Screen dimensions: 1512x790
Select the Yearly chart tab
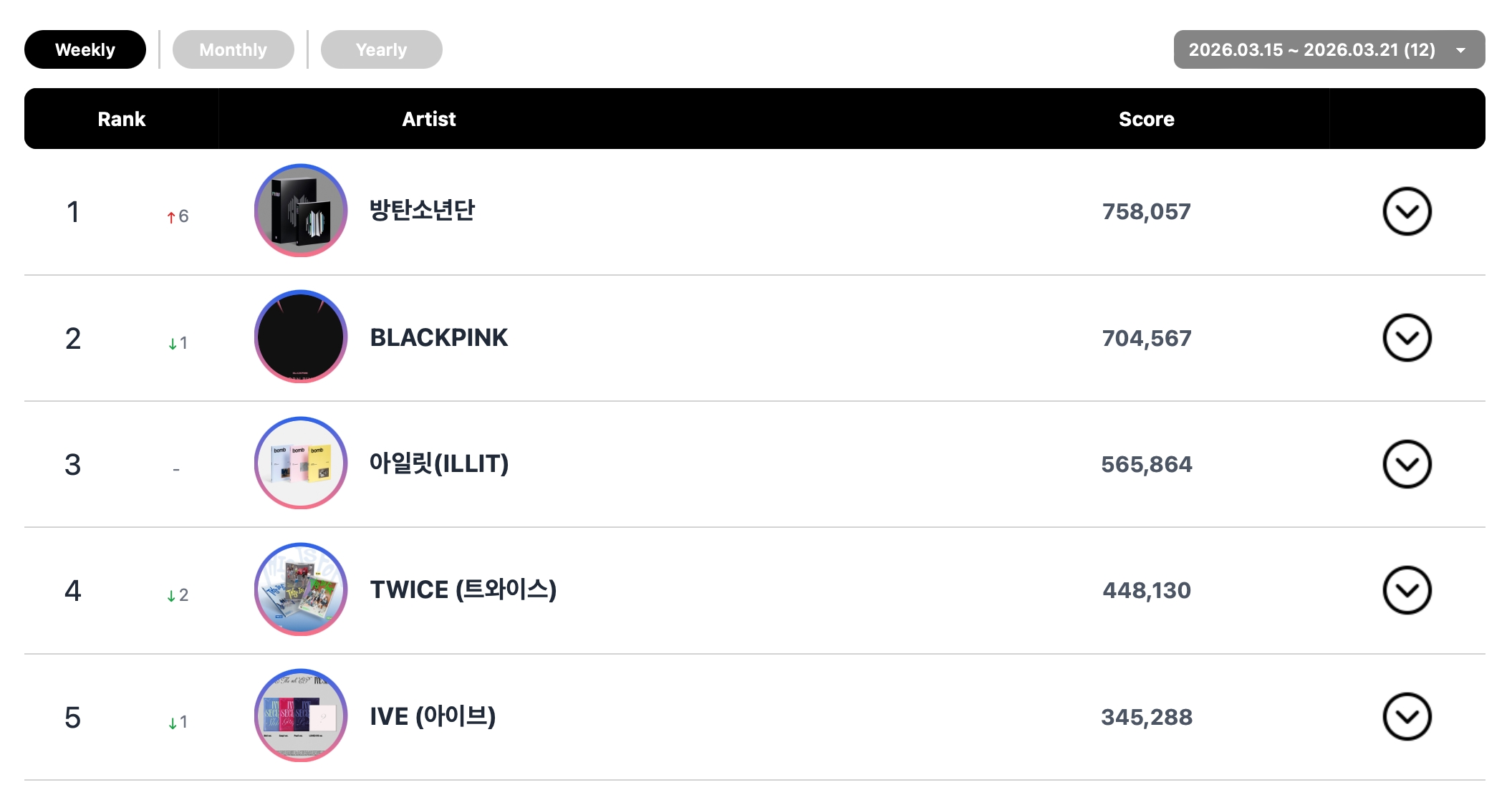[381, 49]
